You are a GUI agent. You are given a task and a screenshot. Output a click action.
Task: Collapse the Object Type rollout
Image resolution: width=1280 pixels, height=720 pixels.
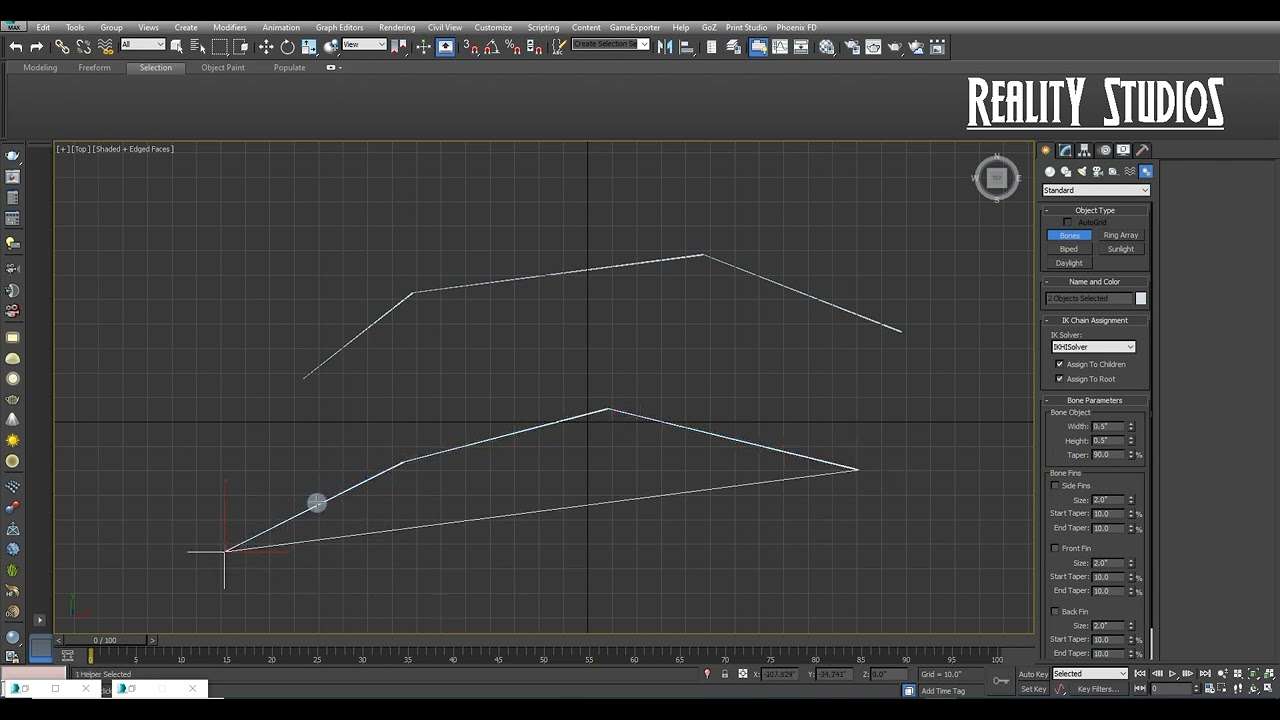[1095, 210]
